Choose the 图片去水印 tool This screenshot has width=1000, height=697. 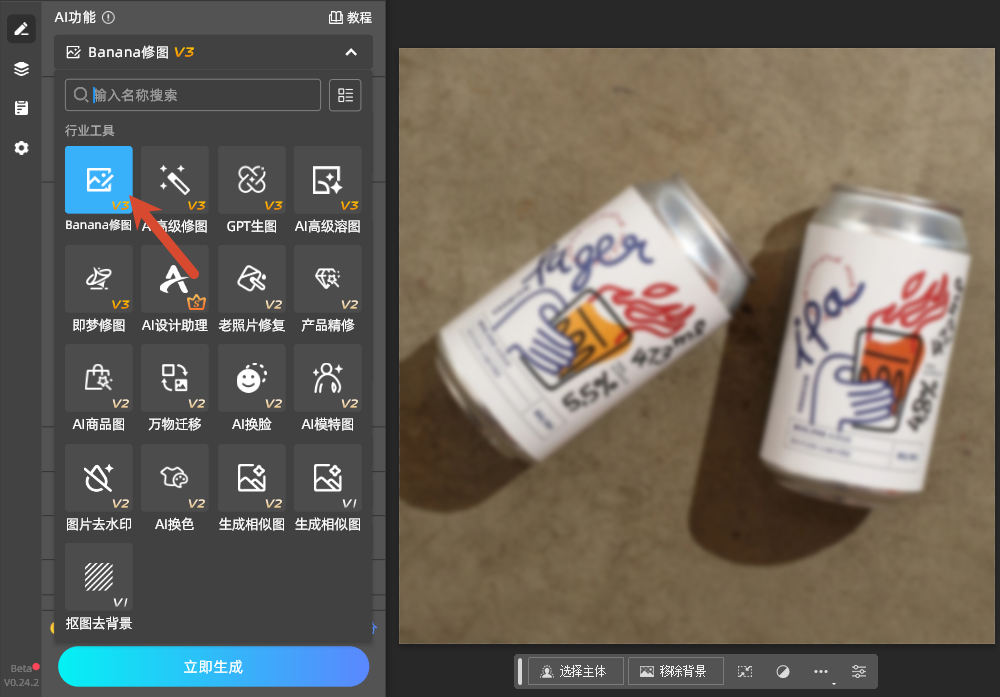99,478
